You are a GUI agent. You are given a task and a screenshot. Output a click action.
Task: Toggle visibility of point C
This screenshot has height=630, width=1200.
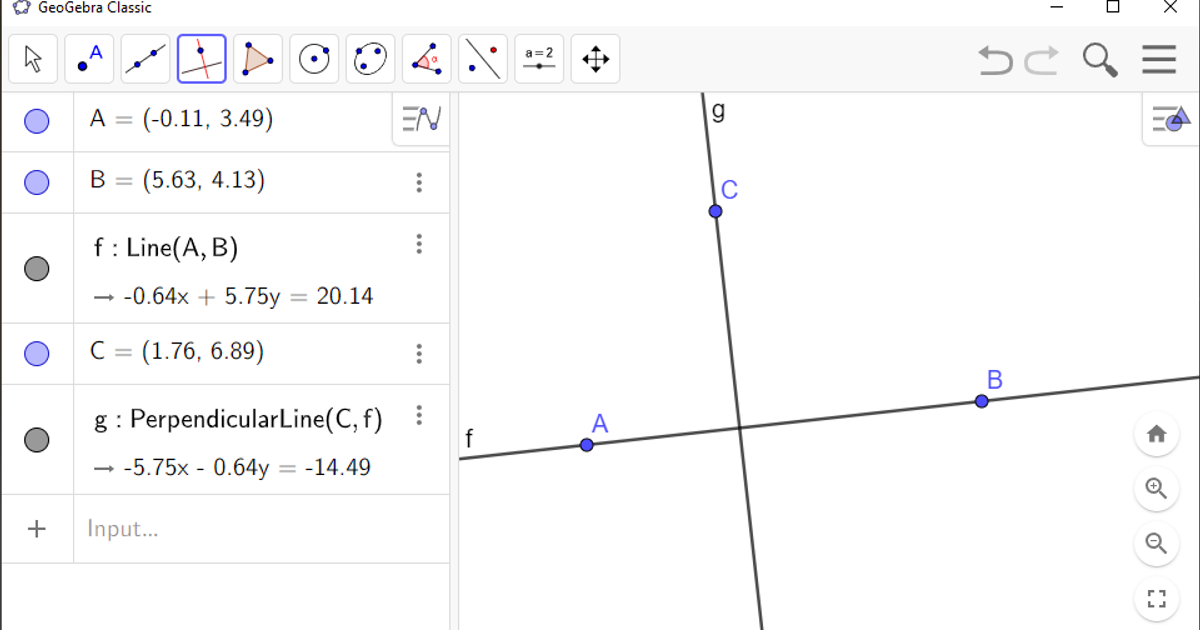point(37,353)
